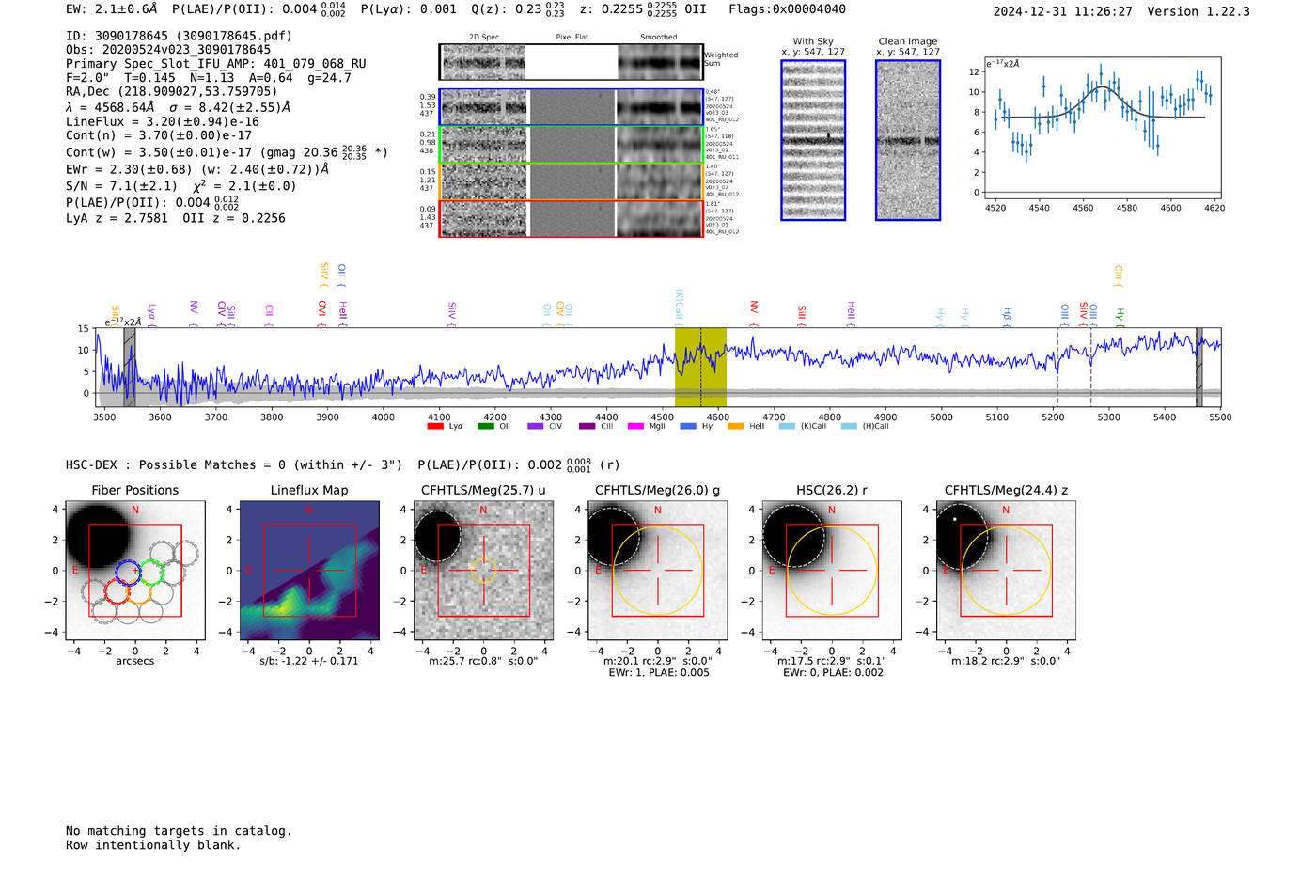
Task: Click the 2024-12-31 11:26:27 timestamp
Action: [x=1063, y=11]
